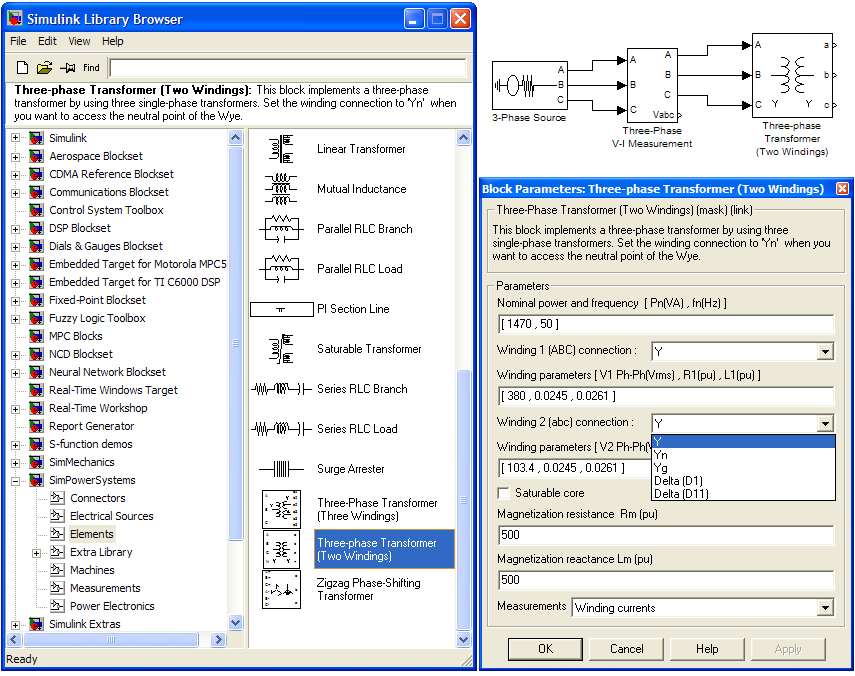Click the Electrical Sources library icon
The image size is (855, 676).
[x=57, y=516]
